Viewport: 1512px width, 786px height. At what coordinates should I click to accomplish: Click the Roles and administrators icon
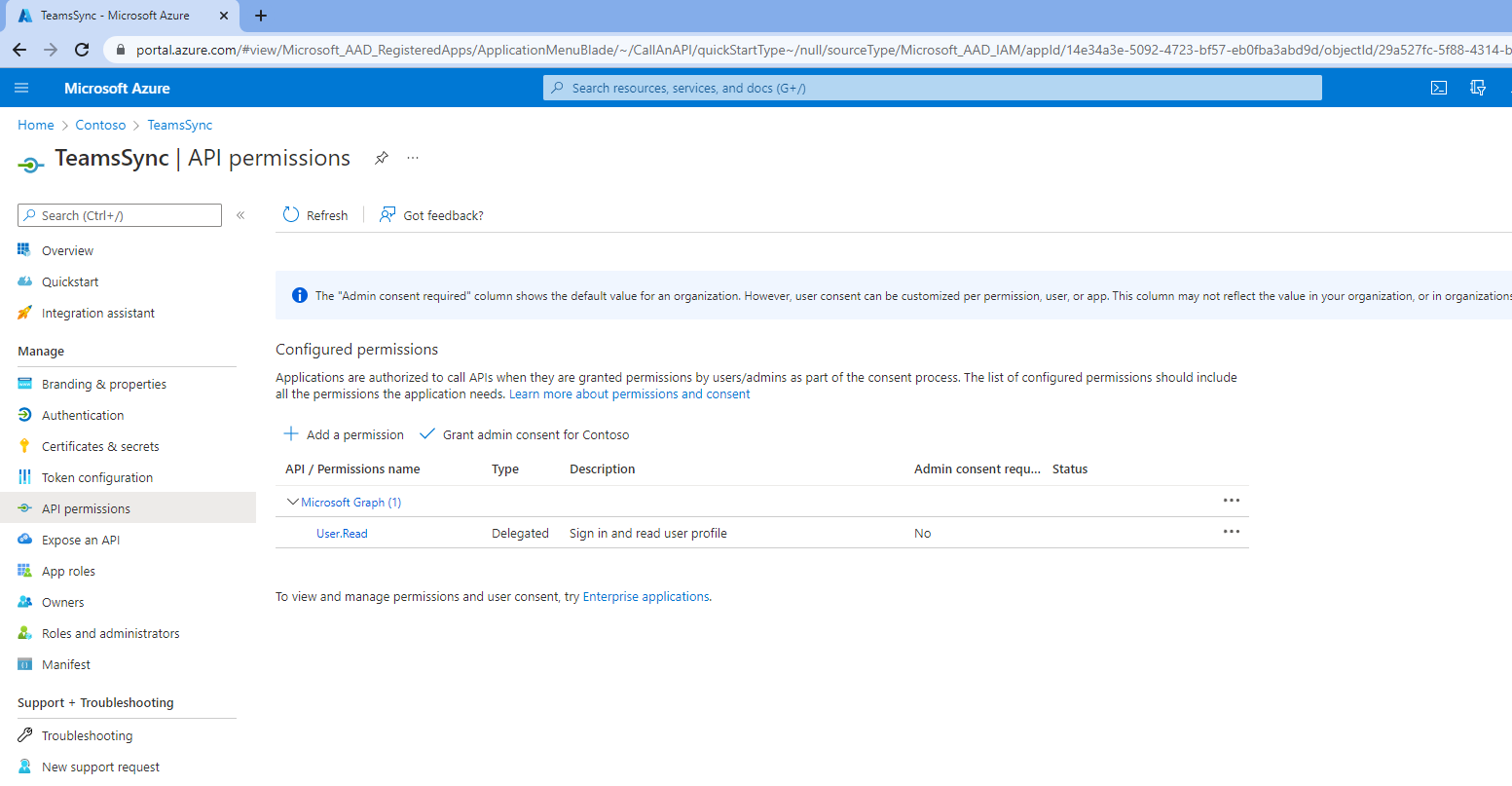tap(24, 633)
